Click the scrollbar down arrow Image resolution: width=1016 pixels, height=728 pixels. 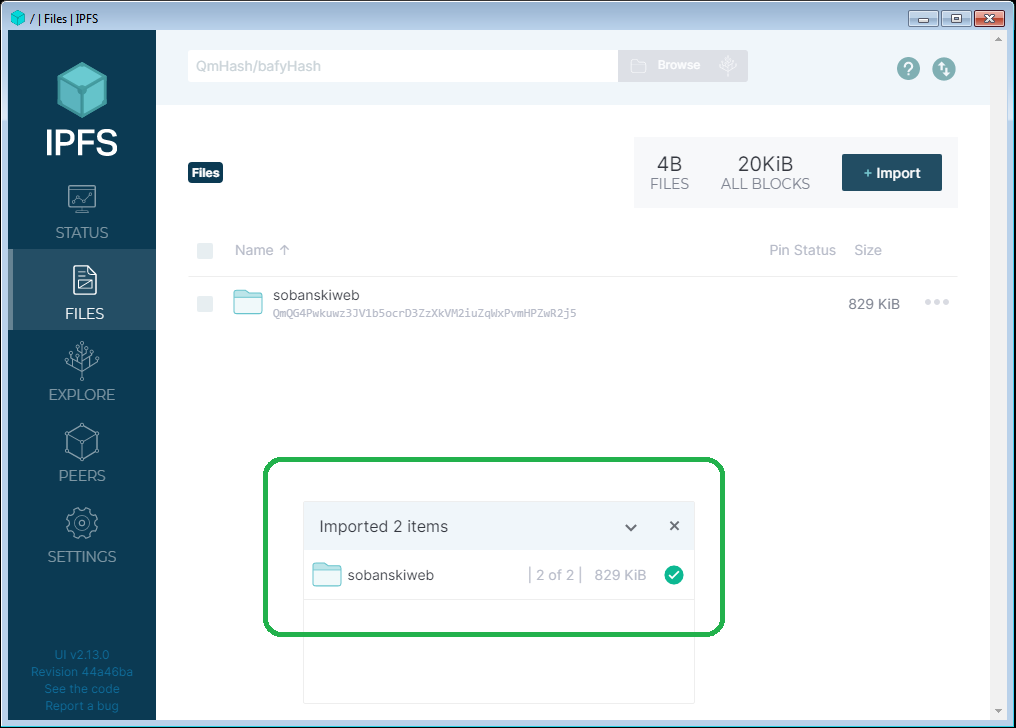click(998, 711)
